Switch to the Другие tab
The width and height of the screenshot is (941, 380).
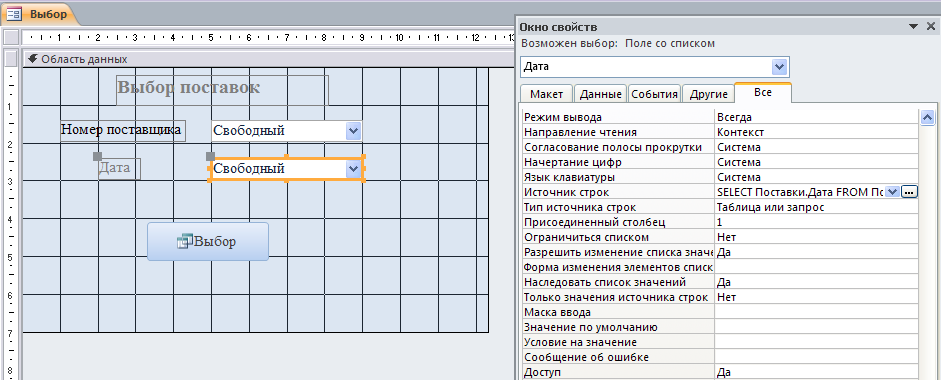708,94
